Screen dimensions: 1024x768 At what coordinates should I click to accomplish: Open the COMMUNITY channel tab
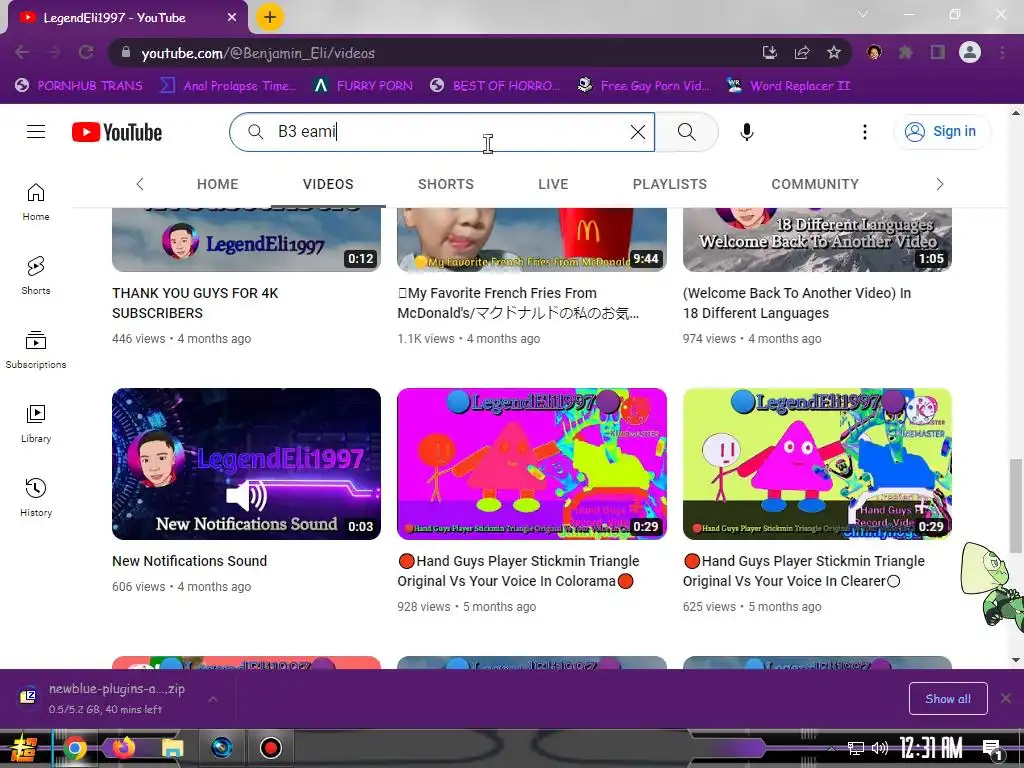point(815,184)
